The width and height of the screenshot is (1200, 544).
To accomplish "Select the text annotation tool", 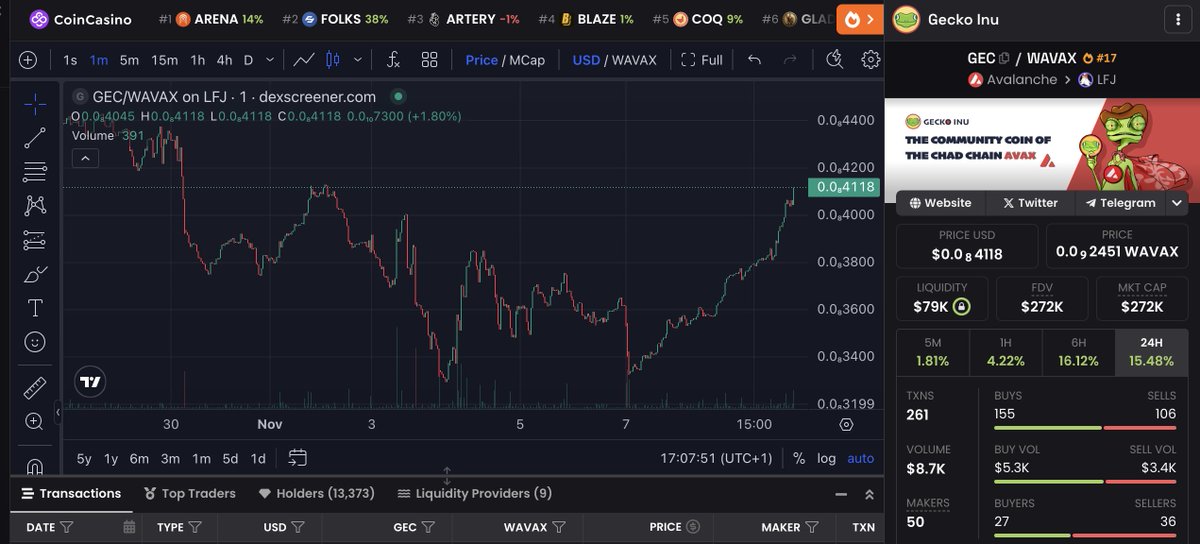I will [35, 308].
